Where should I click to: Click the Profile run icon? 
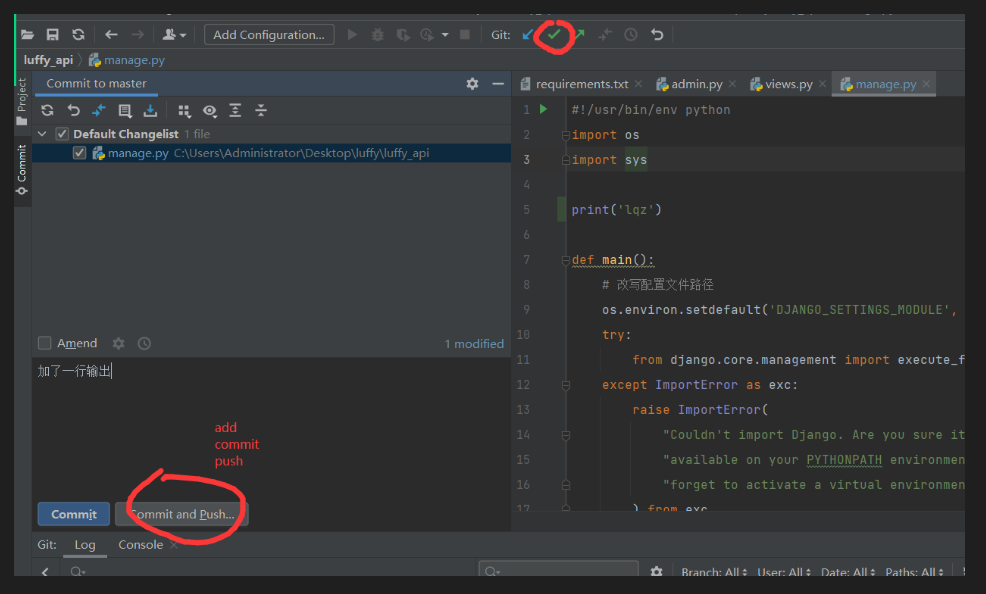coord(427,35)
